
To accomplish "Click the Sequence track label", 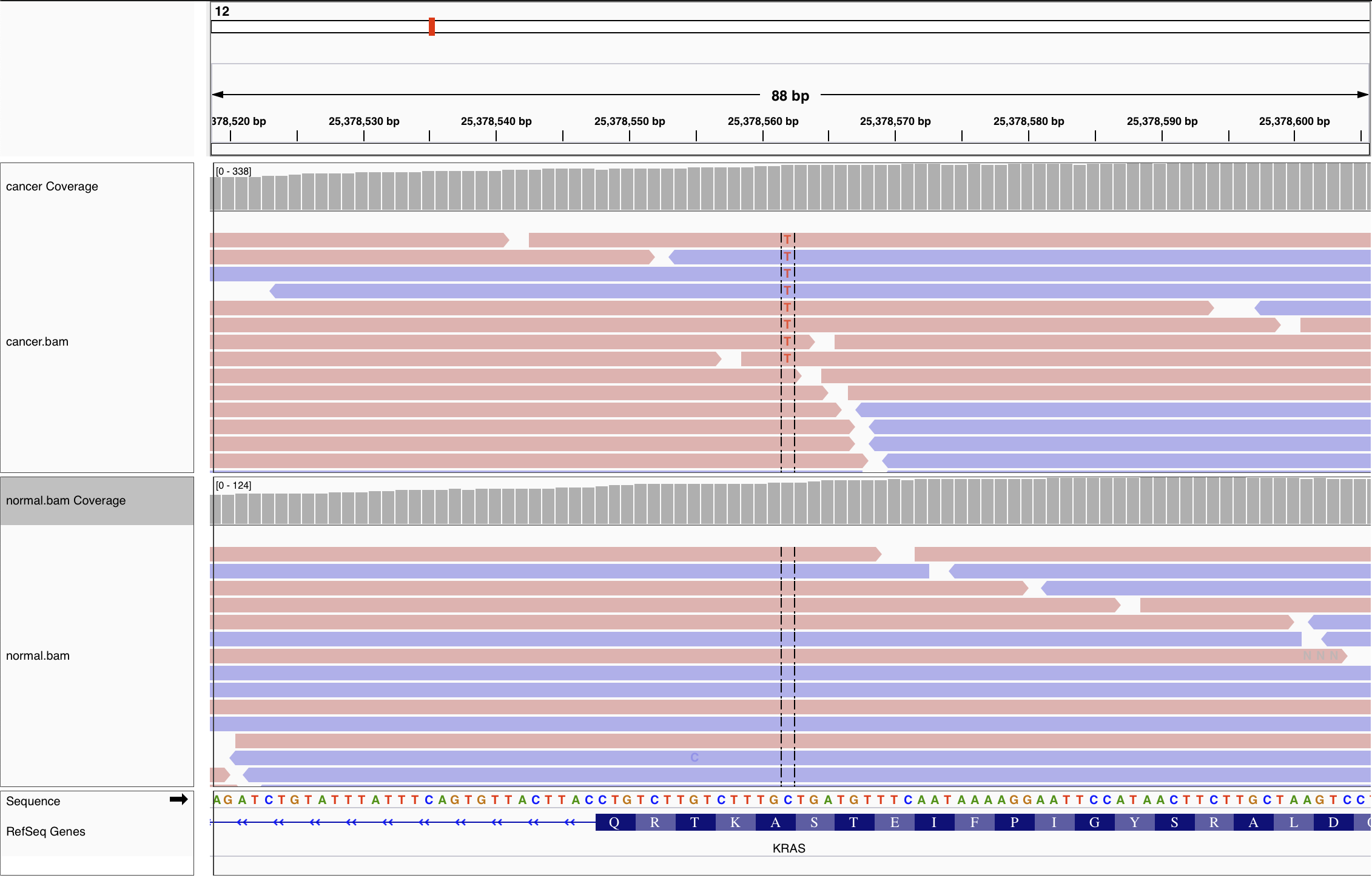I will click(x=33, y=800).
